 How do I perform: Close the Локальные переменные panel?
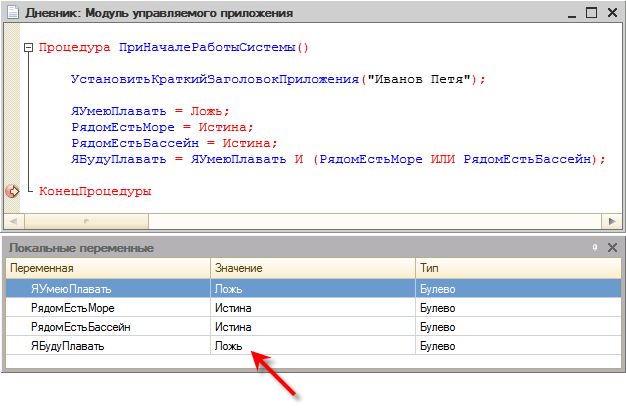coord(612,248)
